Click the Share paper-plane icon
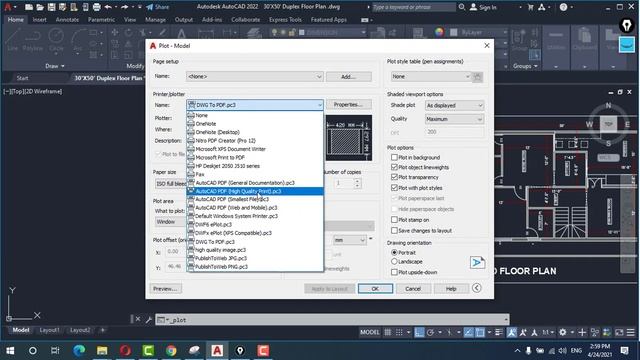Image resolution: width=640 pixels, height=360 pixels. (x=149, y=7)
